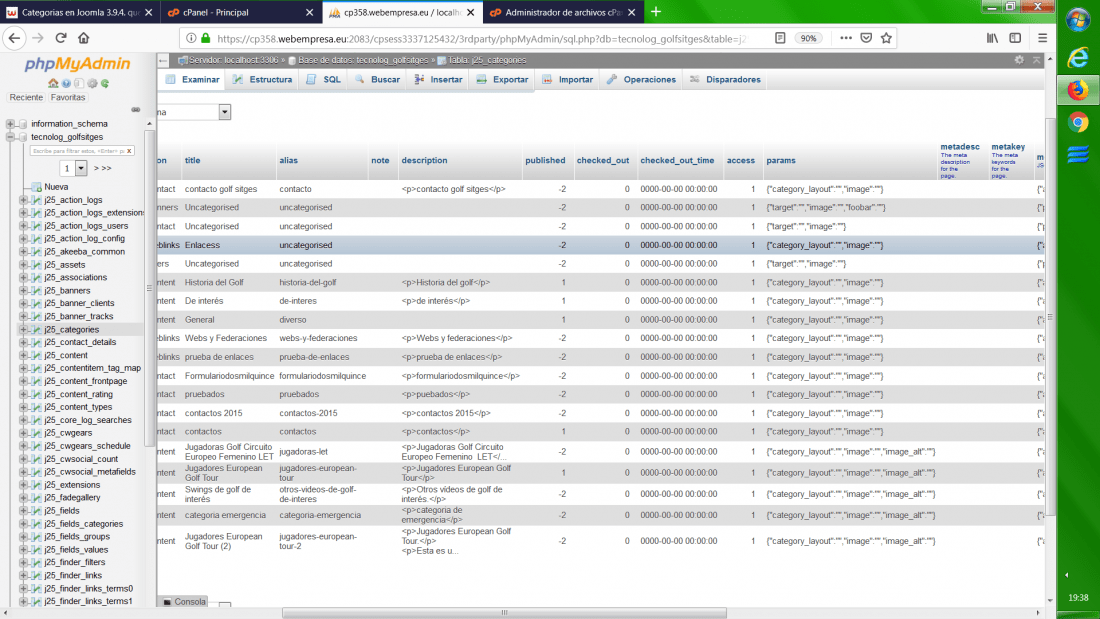Image resolution: width=1100 pixels, height=619 pixels.
Task: Open the Operaciones tab
Action: (641, 79)
